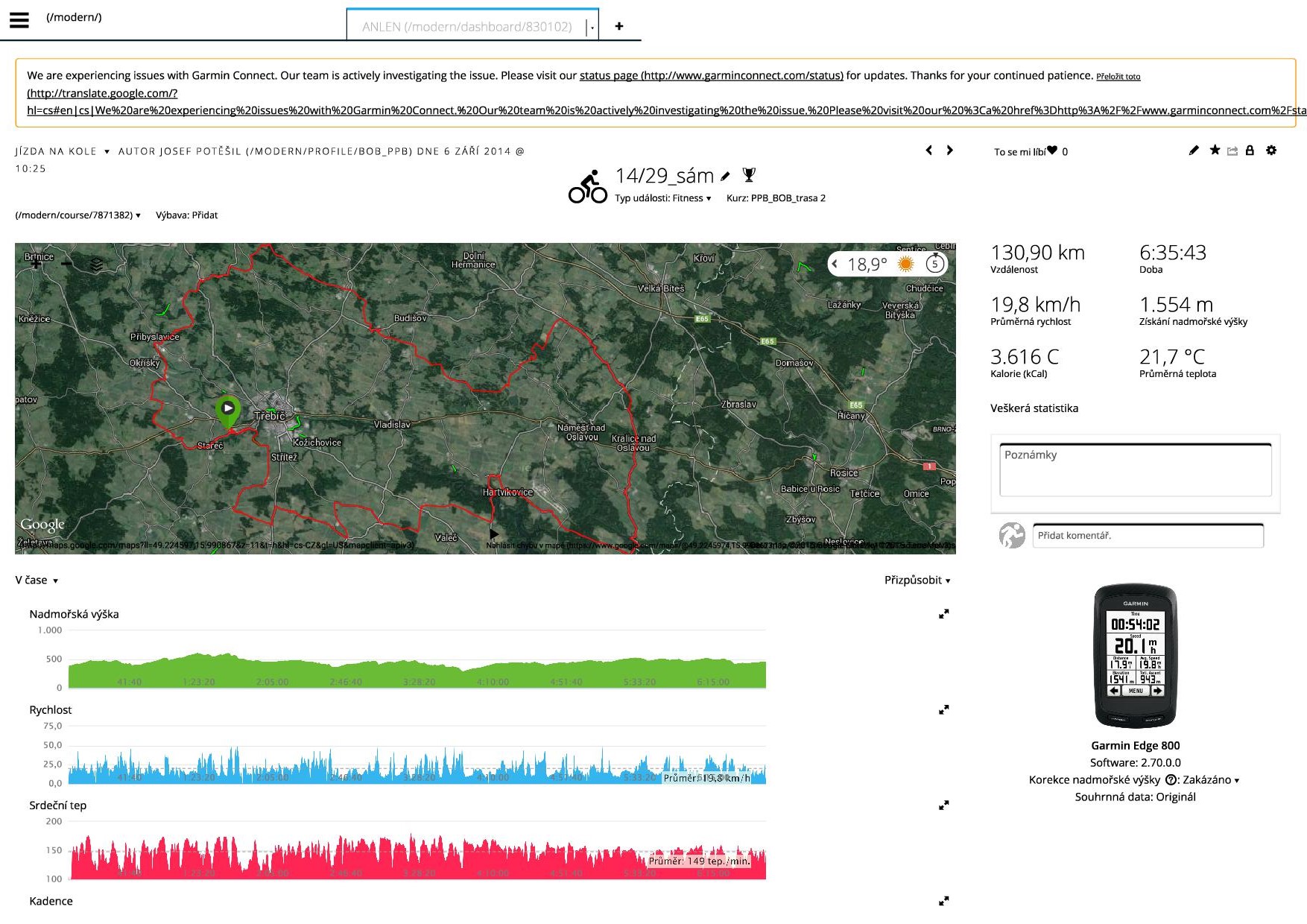1307x924 pixels.
Task: Edit activity using the top-right pencil icon
Action: [1194, 151]
